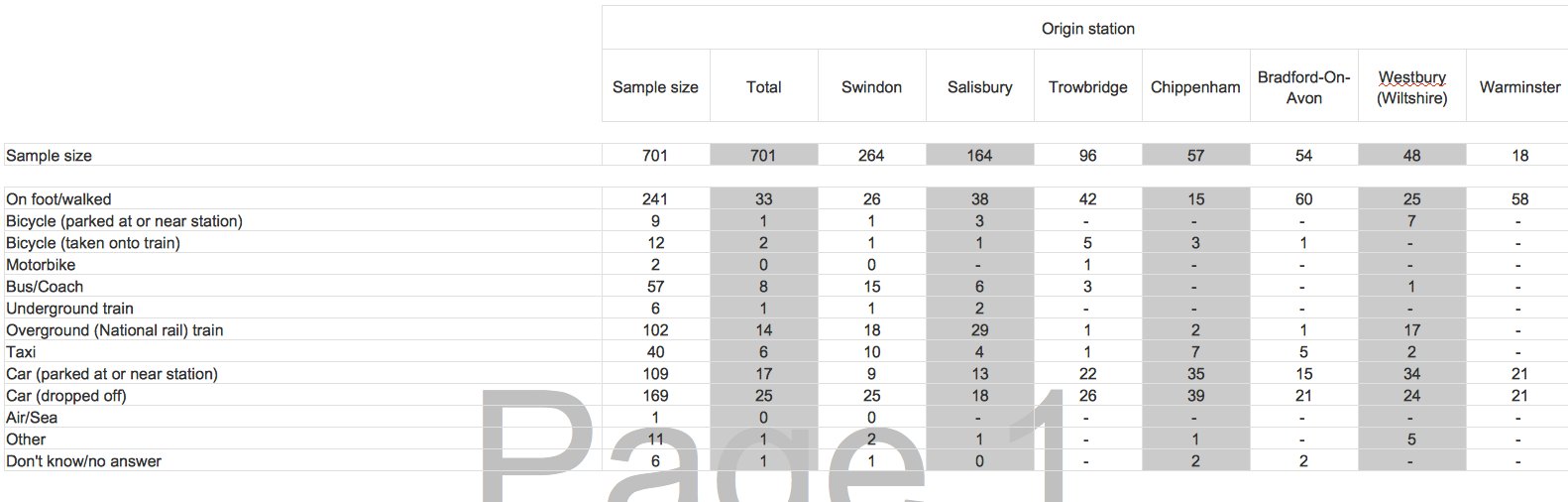1568x502 pixels.
Task: Select the Air/Sea row label
Action: pyautogui.click(x=32, y=418)
